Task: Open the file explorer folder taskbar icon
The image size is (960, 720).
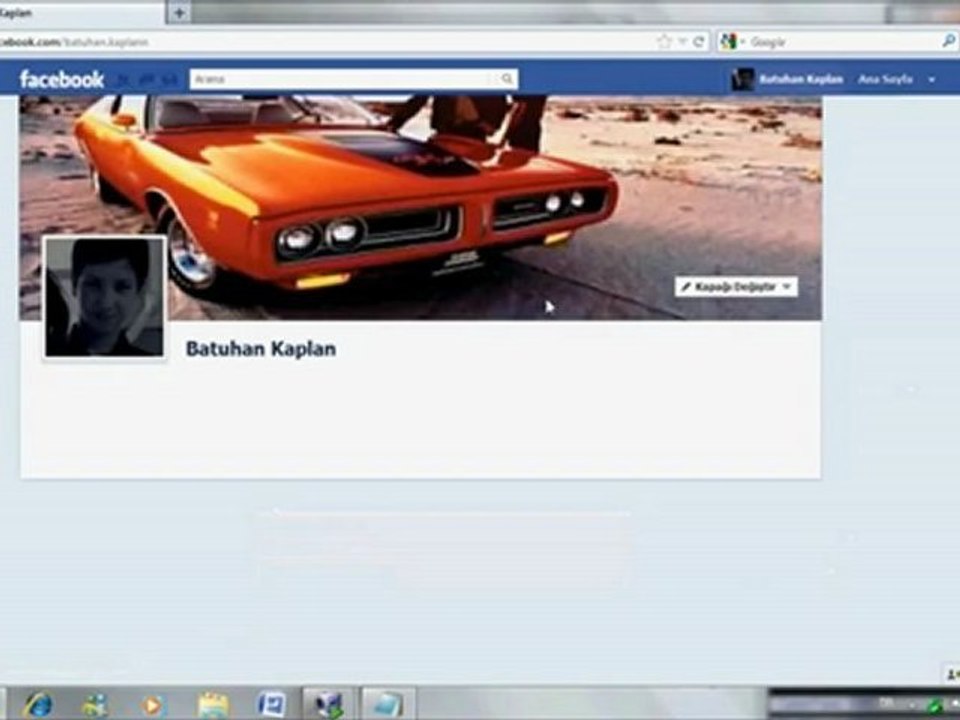Action: coord(212,705)
